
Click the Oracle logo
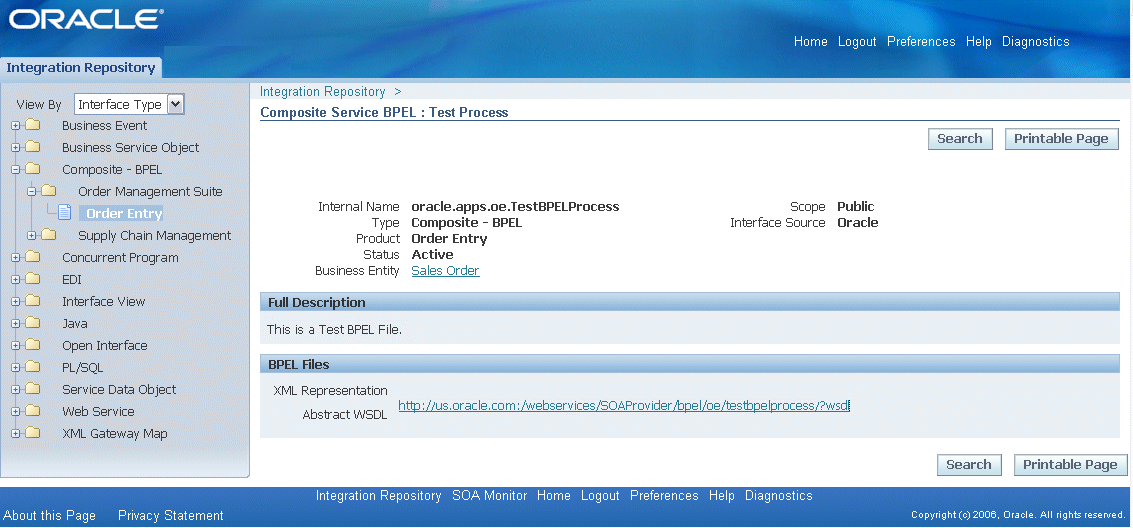pyautogui.click(x=86, y=20)
